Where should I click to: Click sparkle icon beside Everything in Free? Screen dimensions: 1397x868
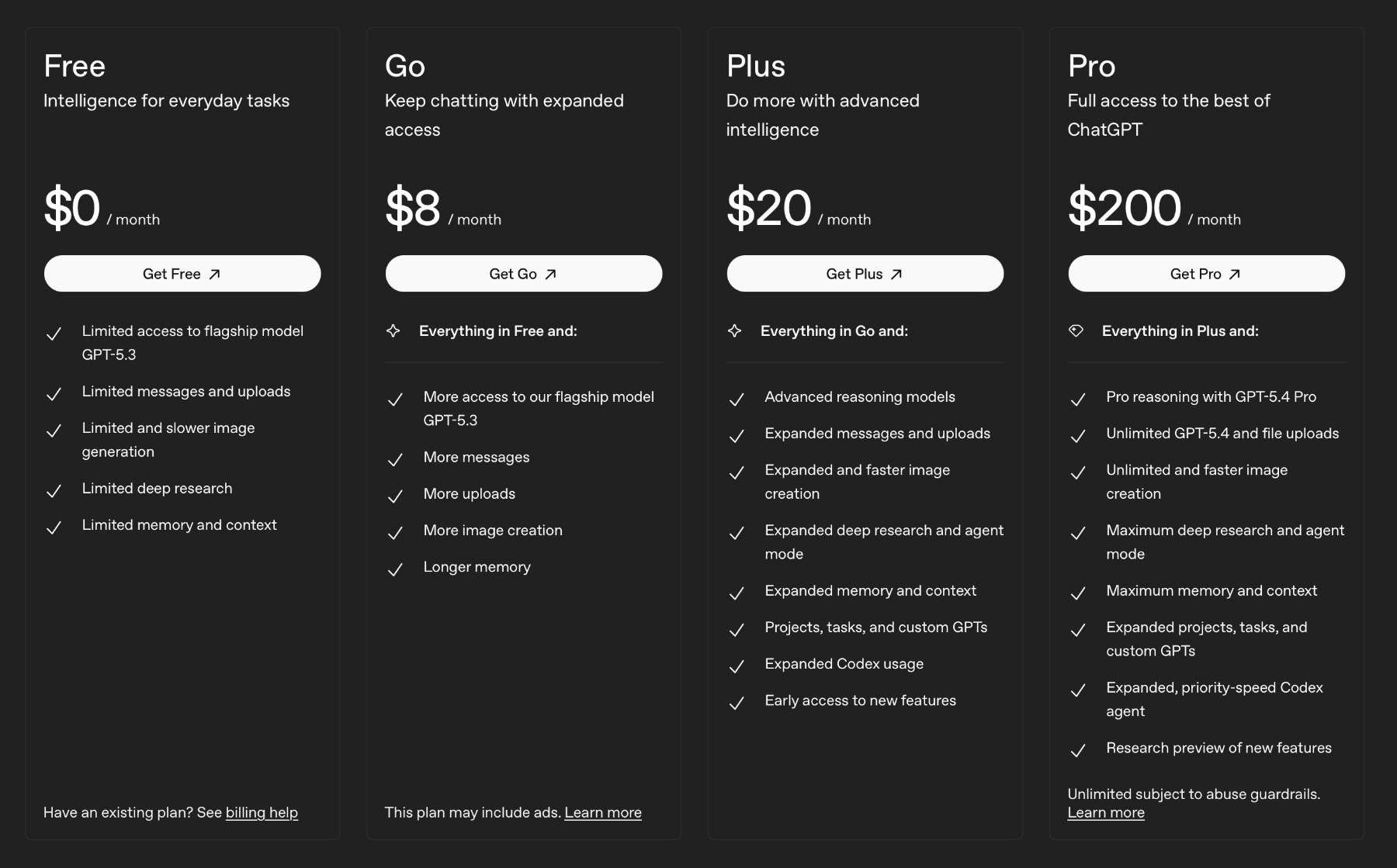pos(393,331)
